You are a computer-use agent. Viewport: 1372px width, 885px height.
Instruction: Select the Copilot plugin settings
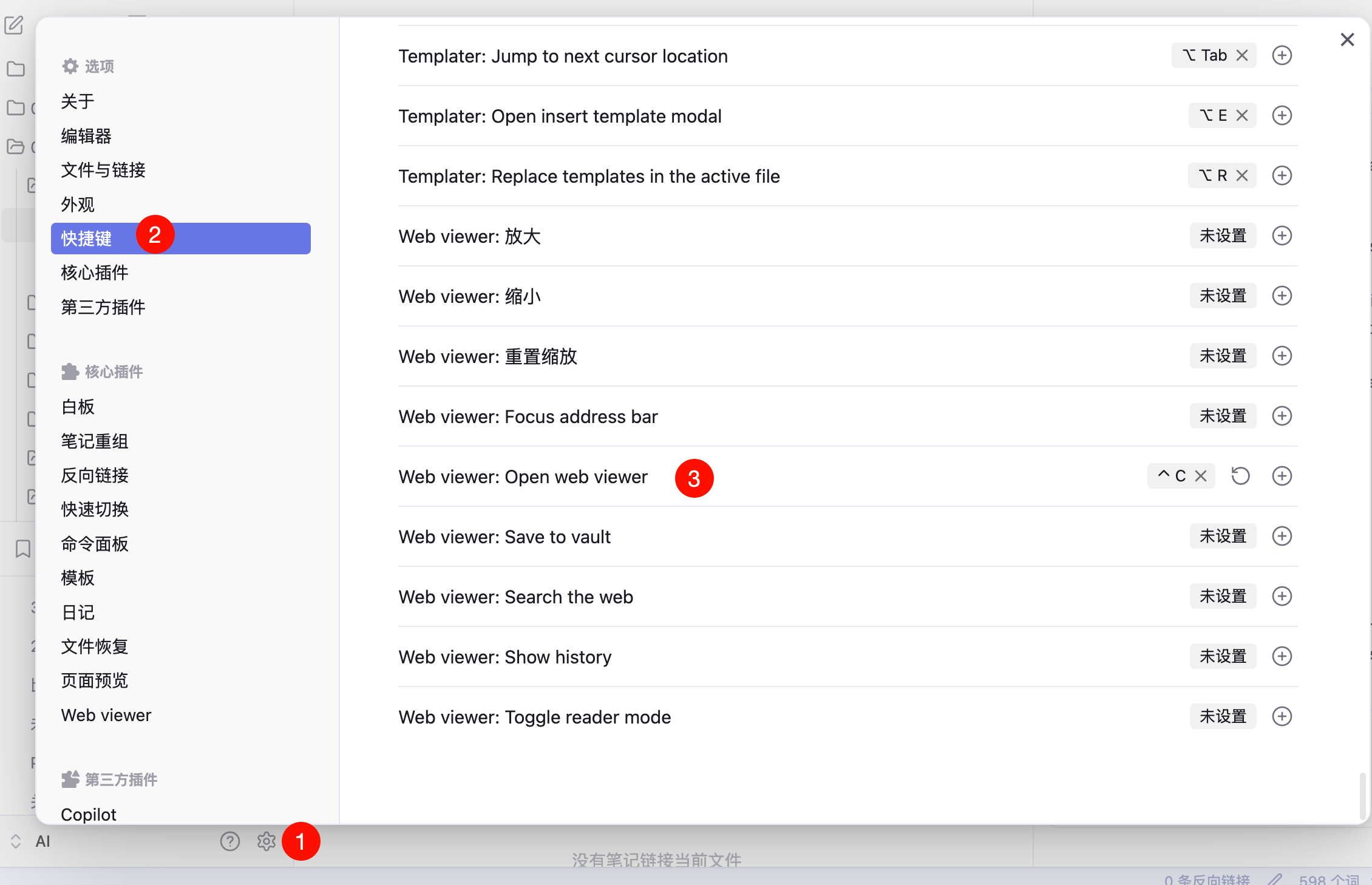click(x=89, y=814)
